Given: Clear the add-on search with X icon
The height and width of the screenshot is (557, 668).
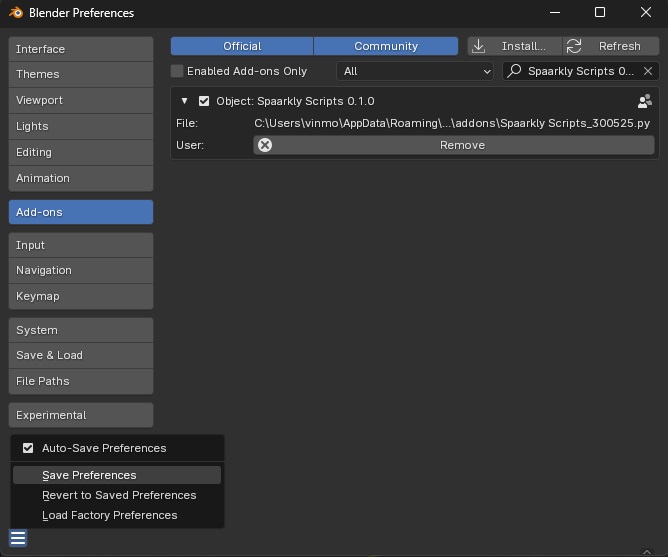Looking at the screenshot, I should [648, 71].
